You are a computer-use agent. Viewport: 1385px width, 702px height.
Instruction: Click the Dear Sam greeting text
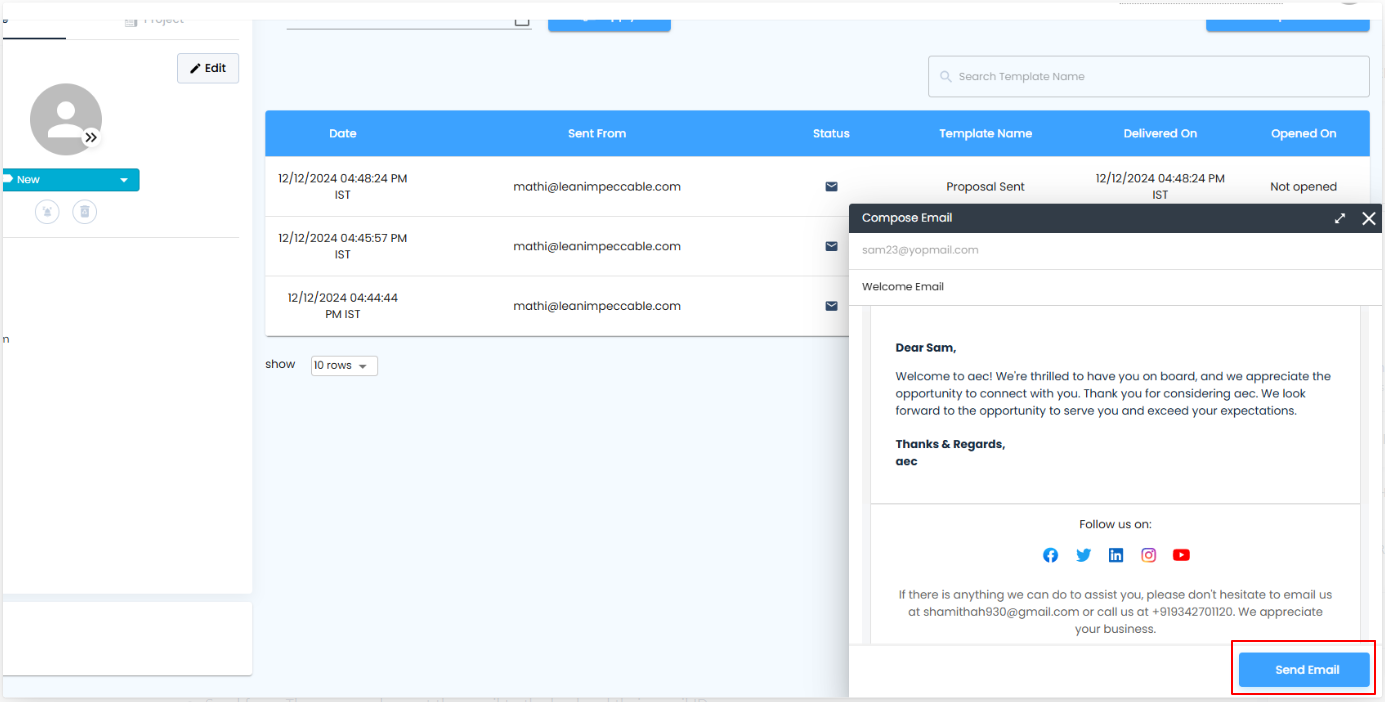point(926,348)
